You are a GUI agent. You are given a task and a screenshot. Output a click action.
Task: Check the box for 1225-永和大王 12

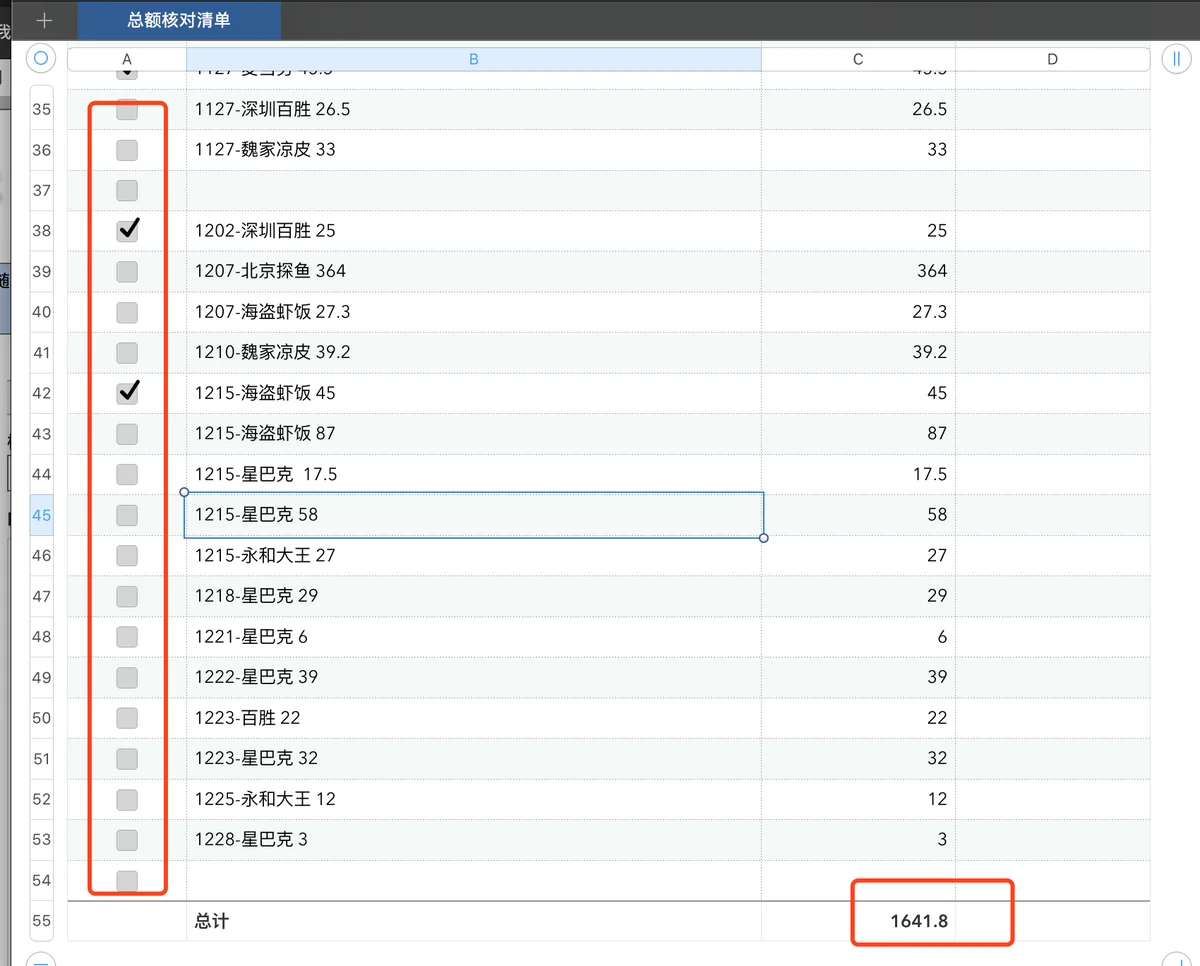pos(127,799)
